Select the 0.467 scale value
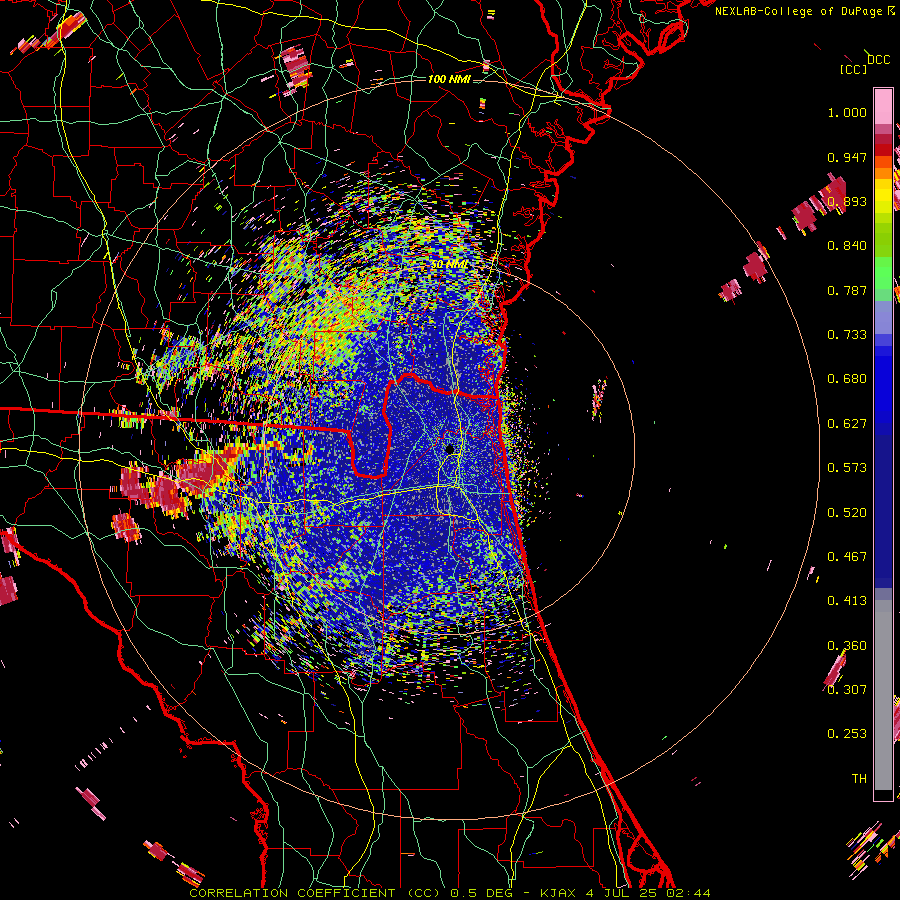The image size is (900, 900). pos(847,557)
